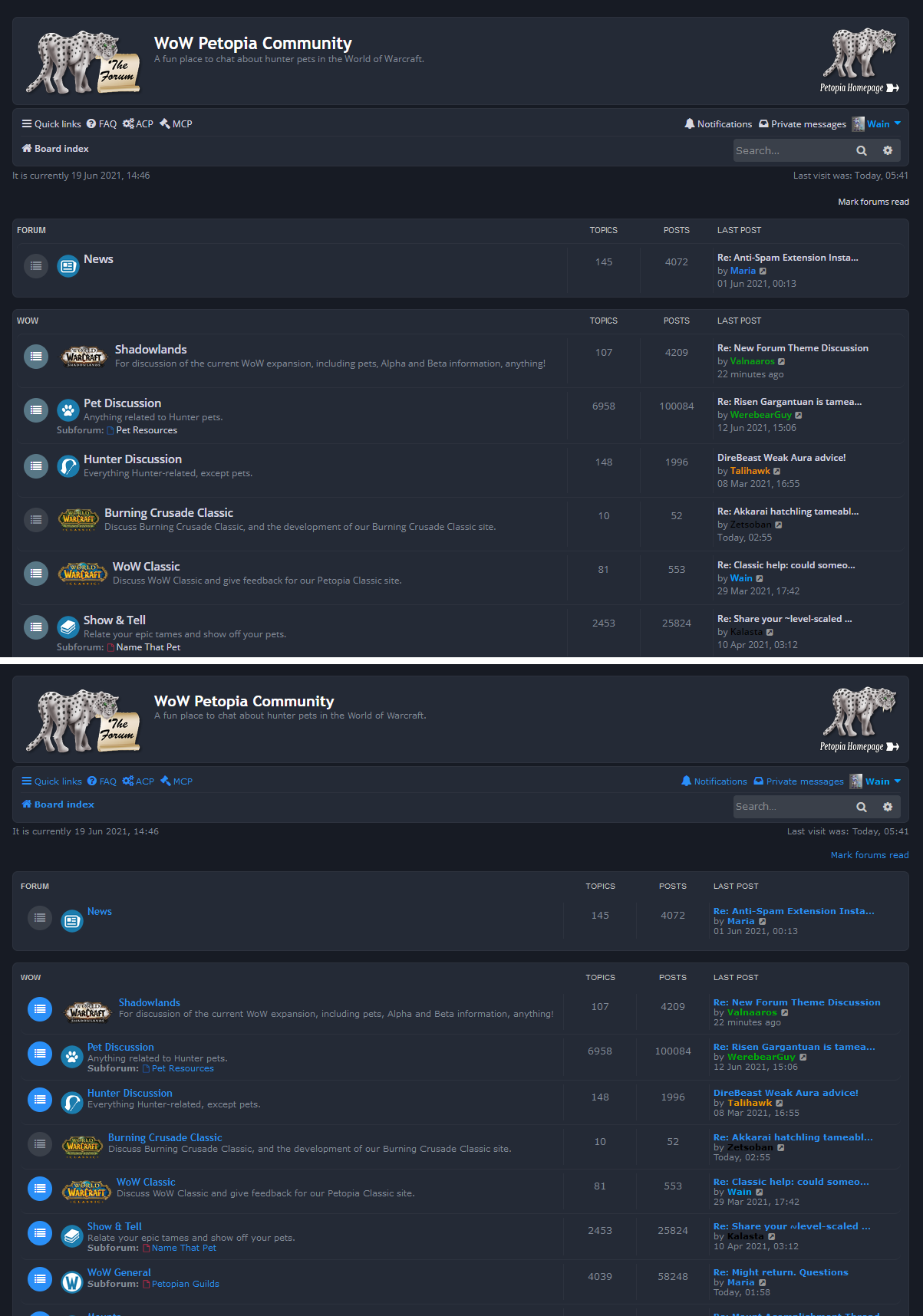Open WerebearGuy profile in lower page
Image resolution: width=923 pixels, height=1316 pixels.
[x=761, y=1058]
